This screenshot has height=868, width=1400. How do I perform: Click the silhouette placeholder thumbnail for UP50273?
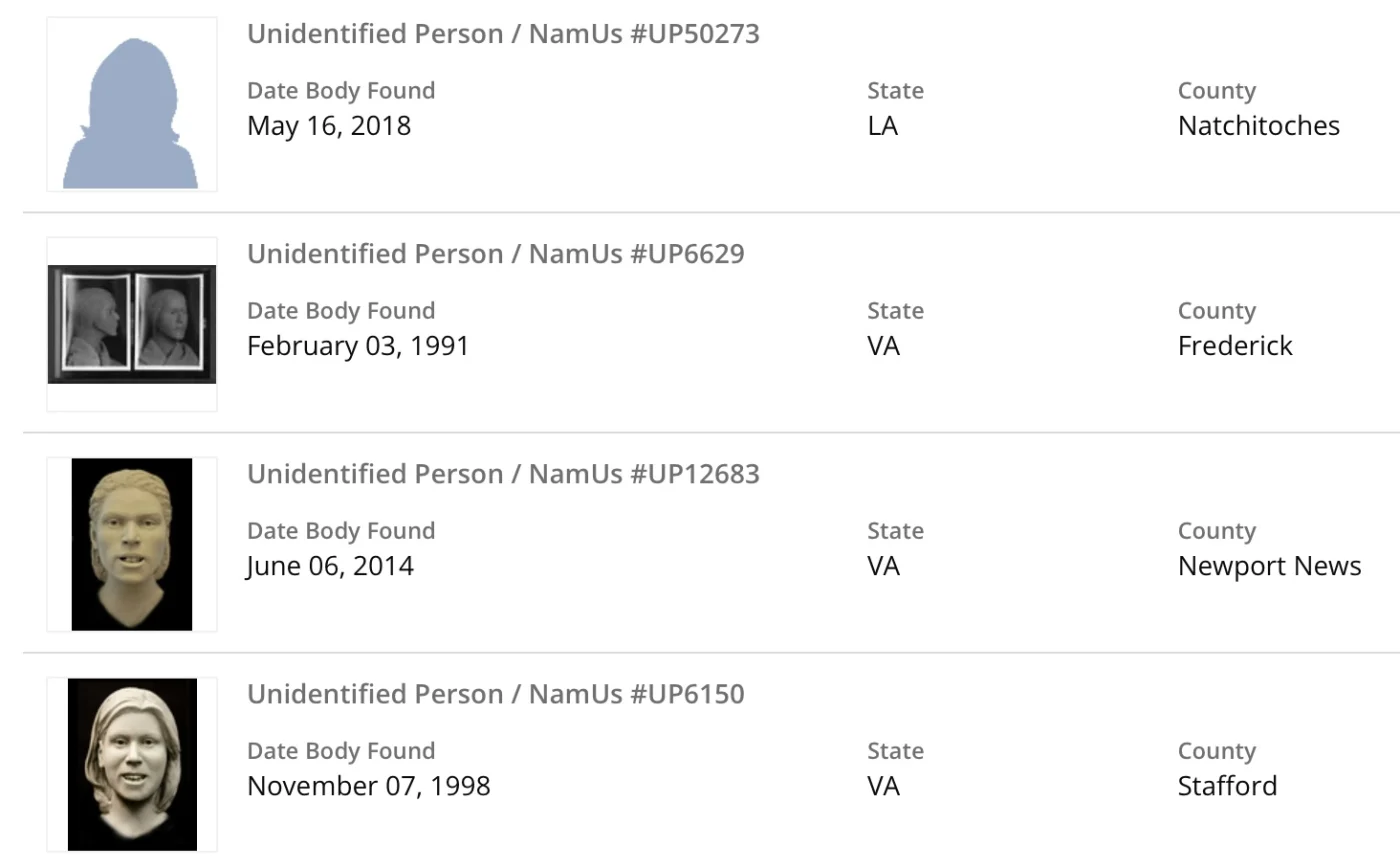[132, 105]
